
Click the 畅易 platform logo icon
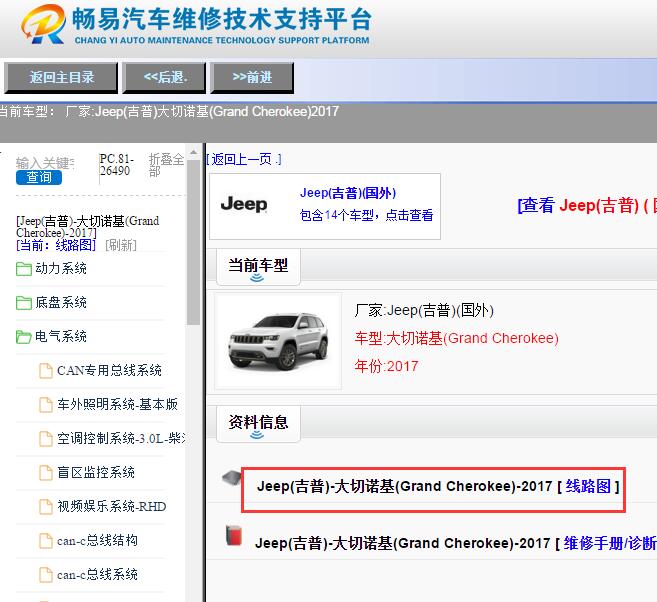point(44,24)
